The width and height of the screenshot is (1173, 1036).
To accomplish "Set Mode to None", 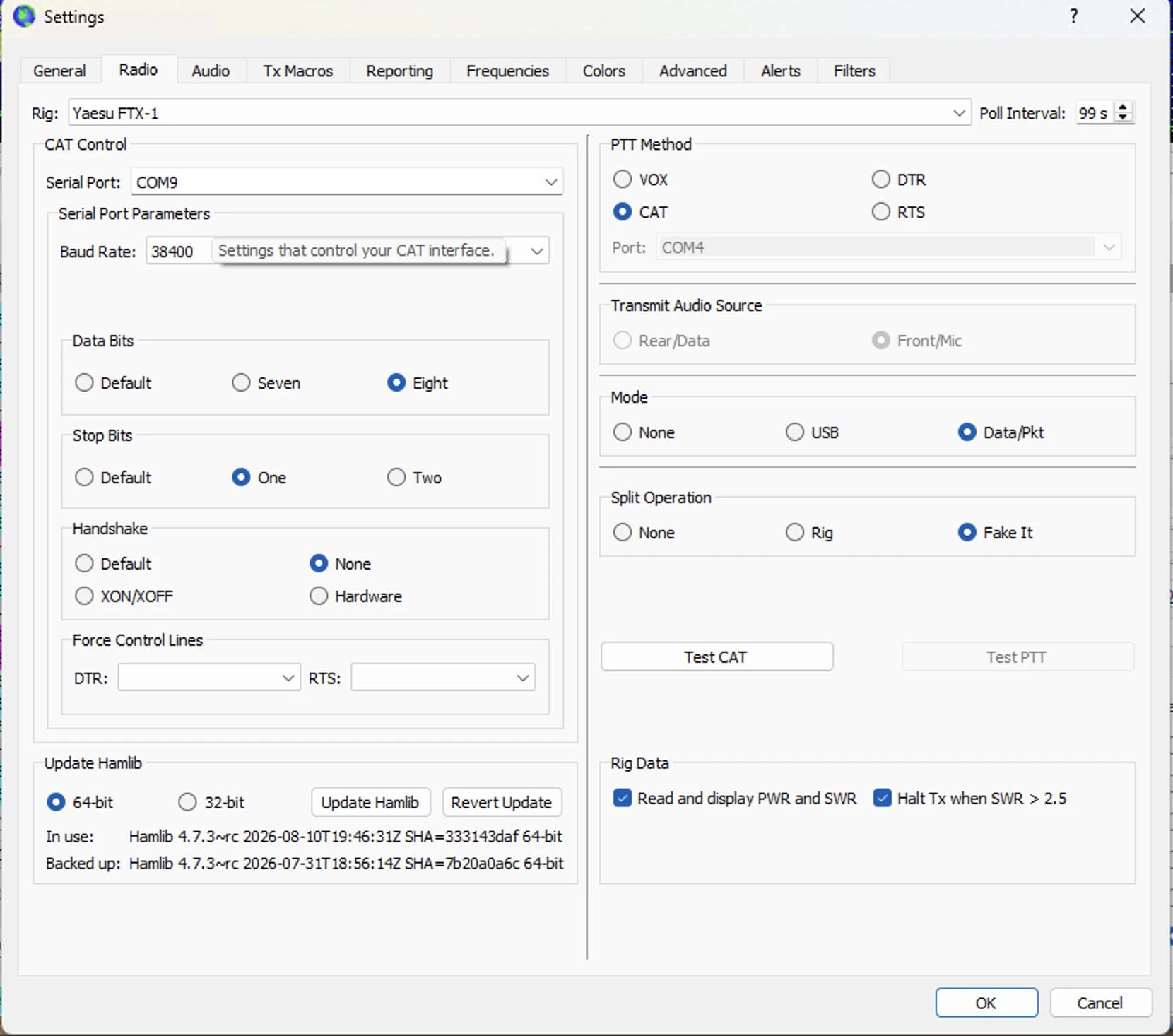I will (644, 432).
